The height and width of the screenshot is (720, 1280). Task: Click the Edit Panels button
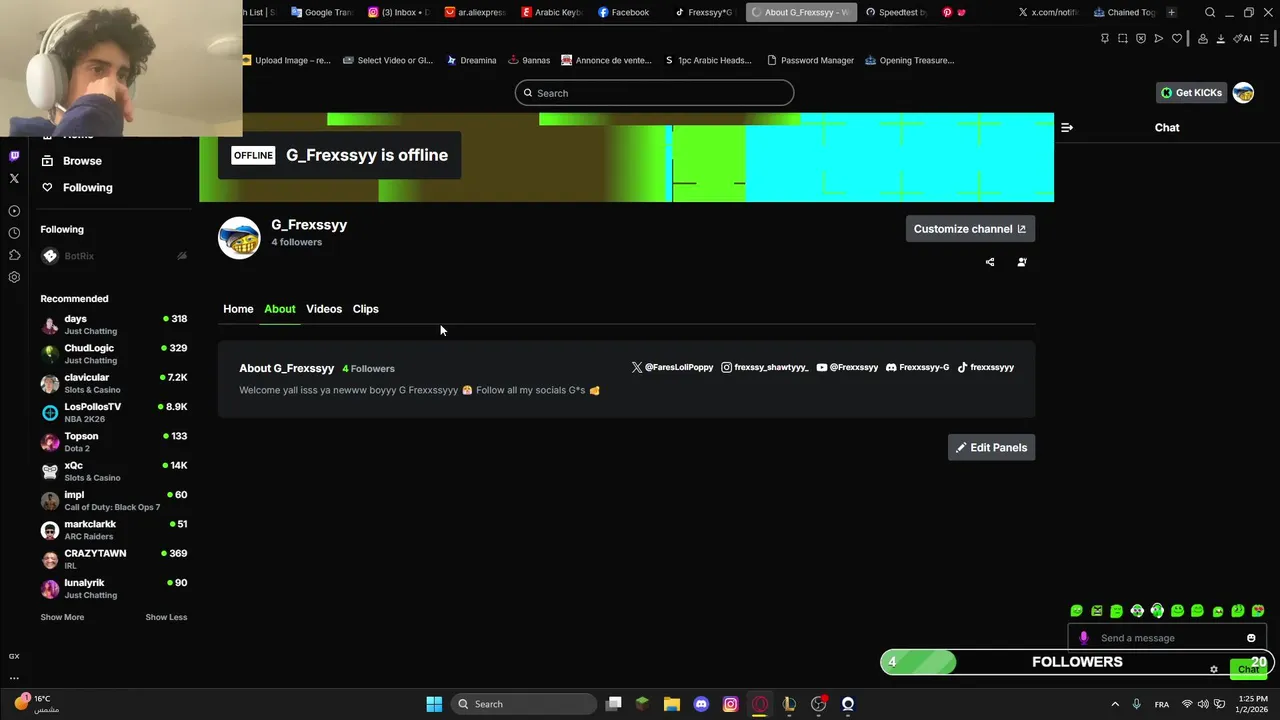(x=991, y=447)
